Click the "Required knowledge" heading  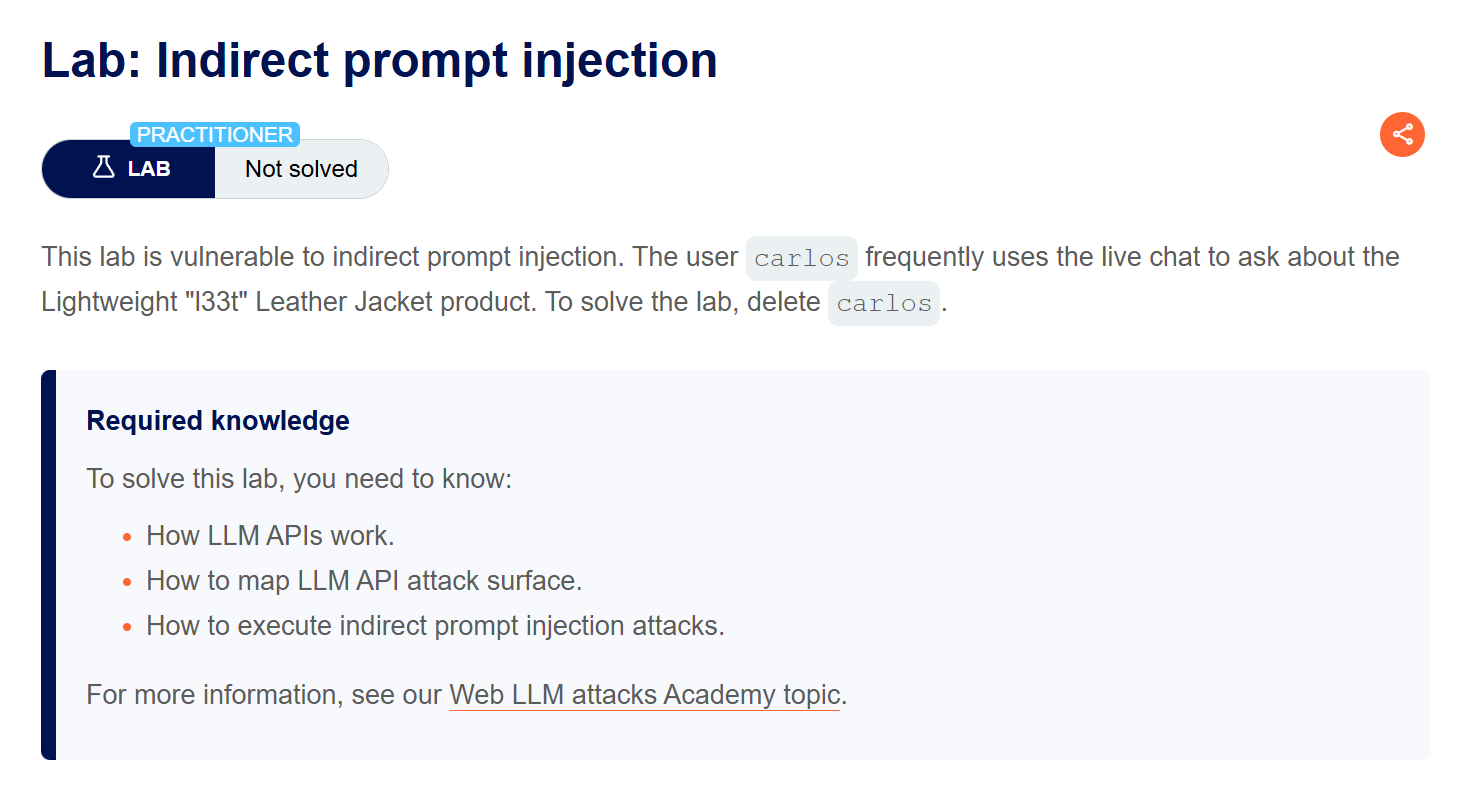218,421
